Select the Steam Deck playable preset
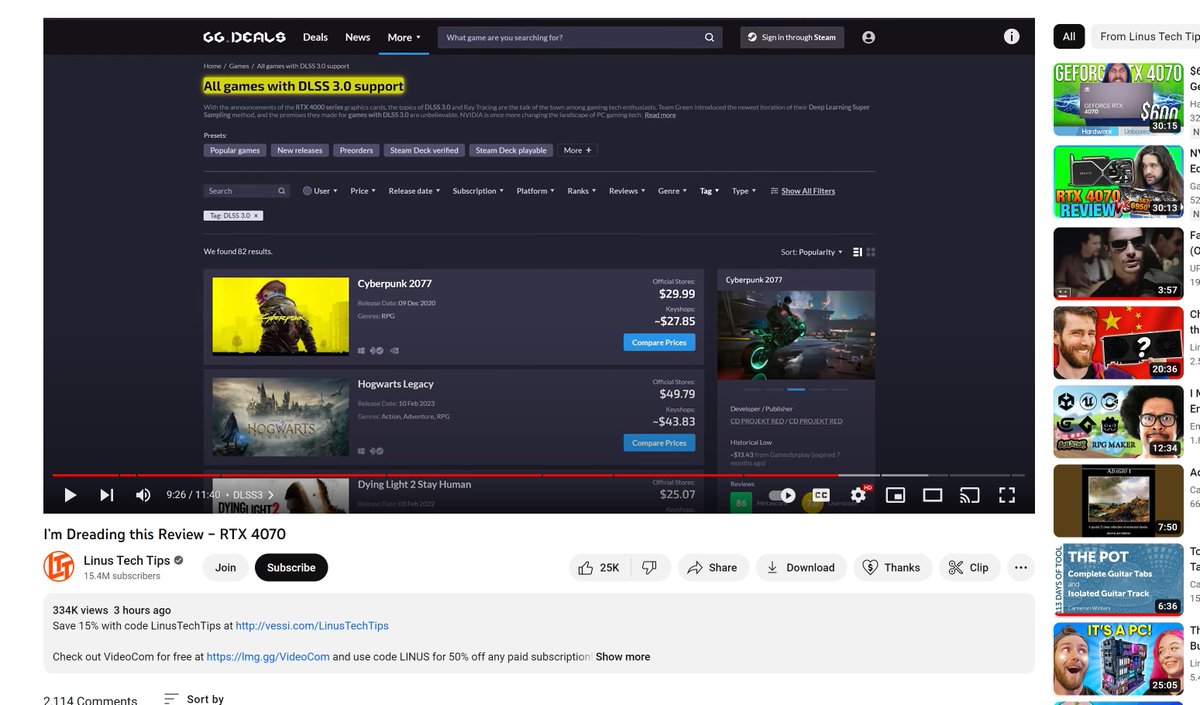Image resolution: width=1200 pixels, height=705 pixels. 511,150
